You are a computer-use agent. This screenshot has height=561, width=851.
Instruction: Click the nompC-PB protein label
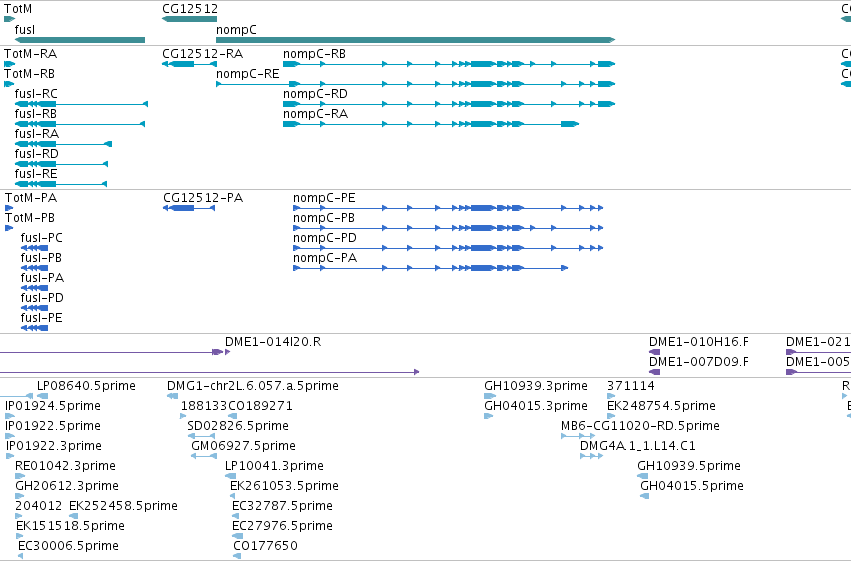click(x=324, y=218)
